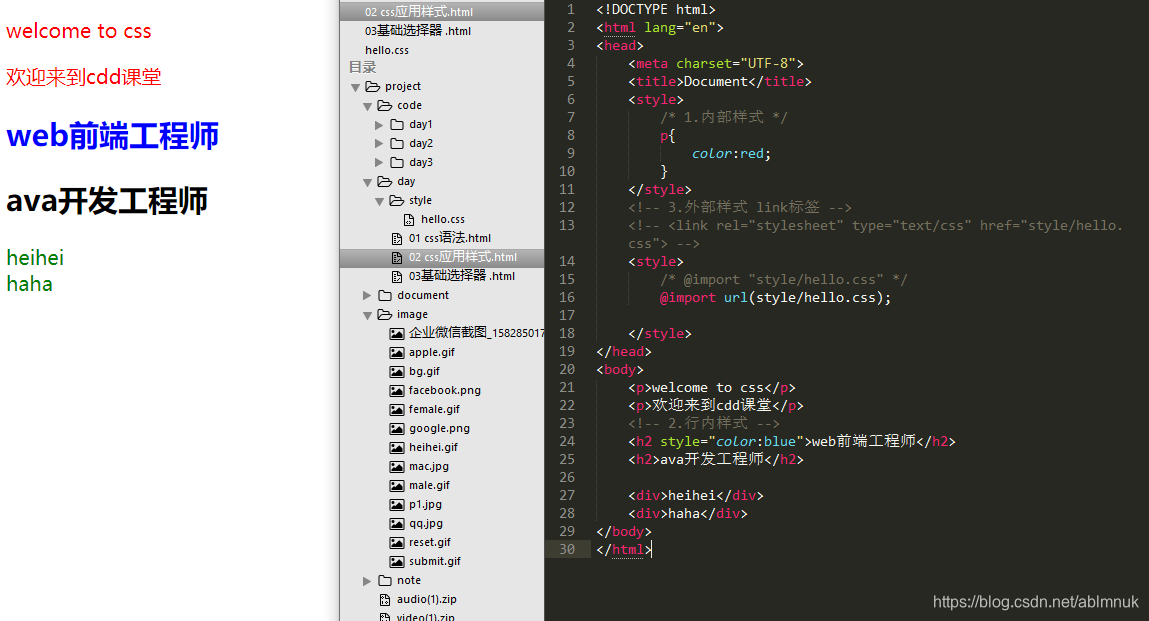1149x621 pixels.
Task: Click the mac.jpg image icon
Action: coord(396,467)
